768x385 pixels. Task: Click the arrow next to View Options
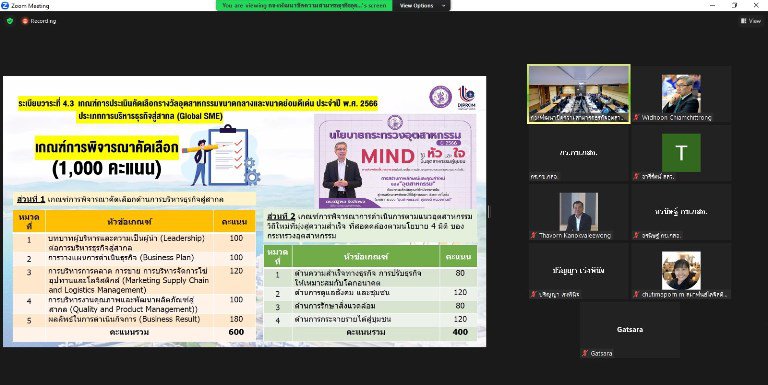pyautogui.click(x=444, y=5)
